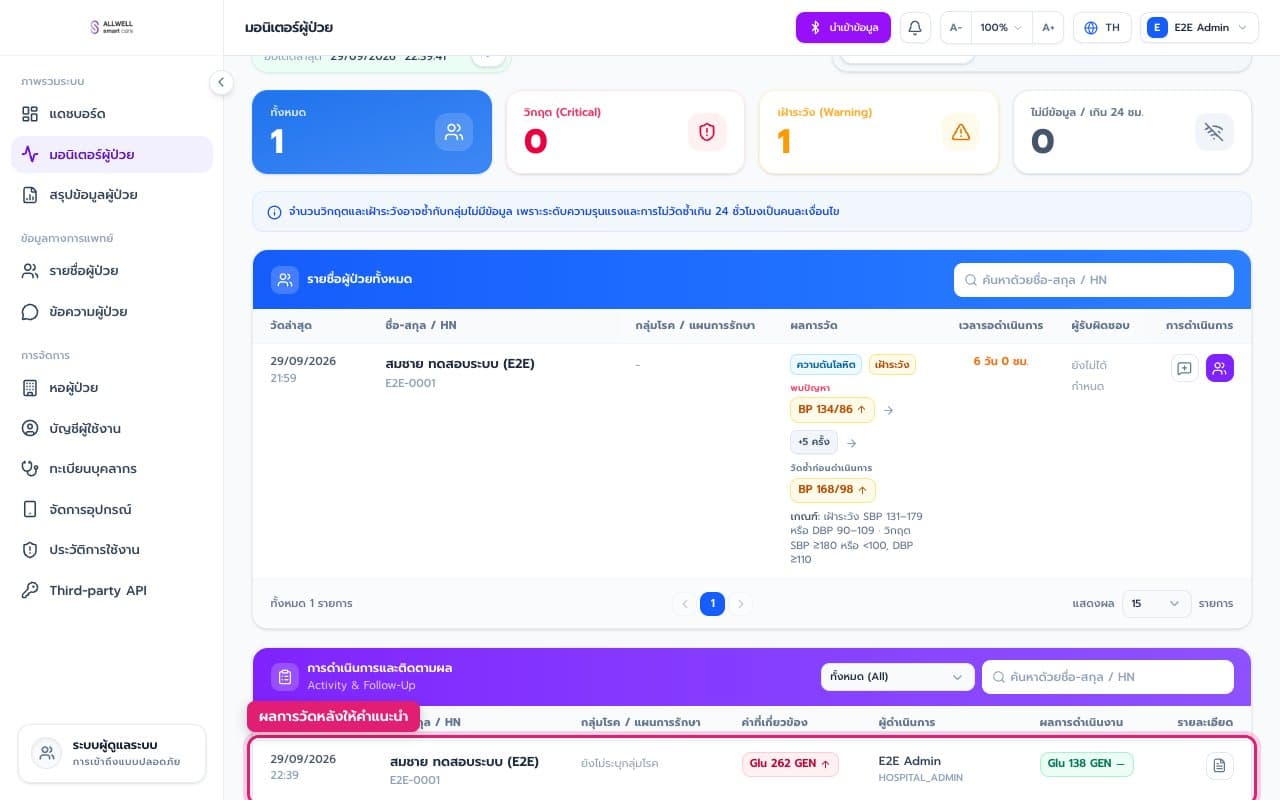Screen dimensions: 1280x800
Task: Open the zoom 100% dropdown
Action: 1001,28
